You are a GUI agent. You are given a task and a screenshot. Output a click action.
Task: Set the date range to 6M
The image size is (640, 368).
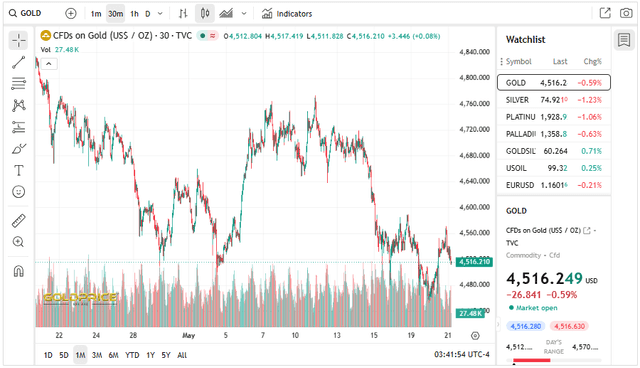click(x=113, y=355)
